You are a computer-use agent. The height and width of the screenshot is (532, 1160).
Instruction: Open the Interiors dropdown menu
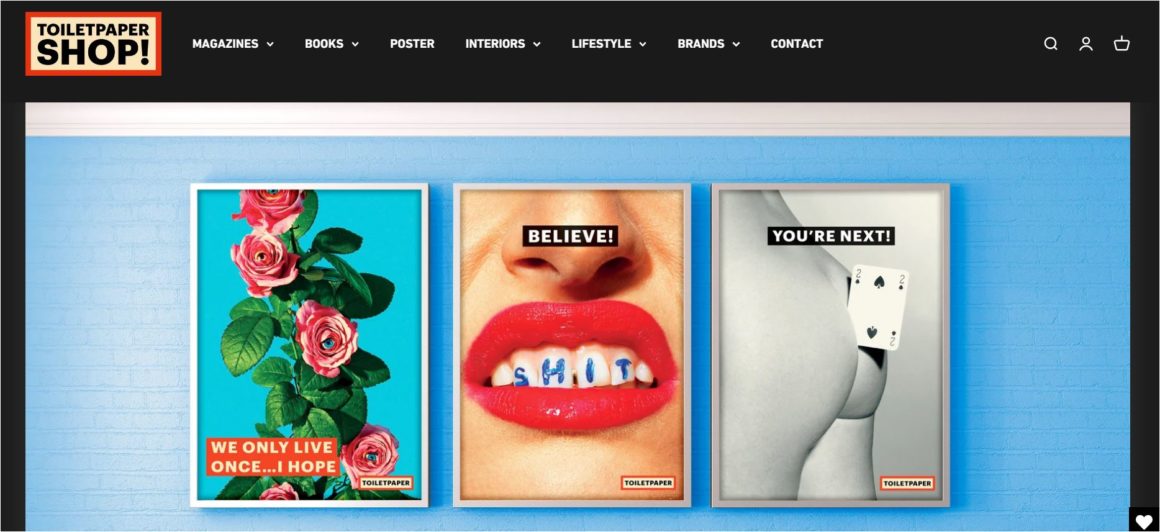pyautogui.click(x=503, y=44)
